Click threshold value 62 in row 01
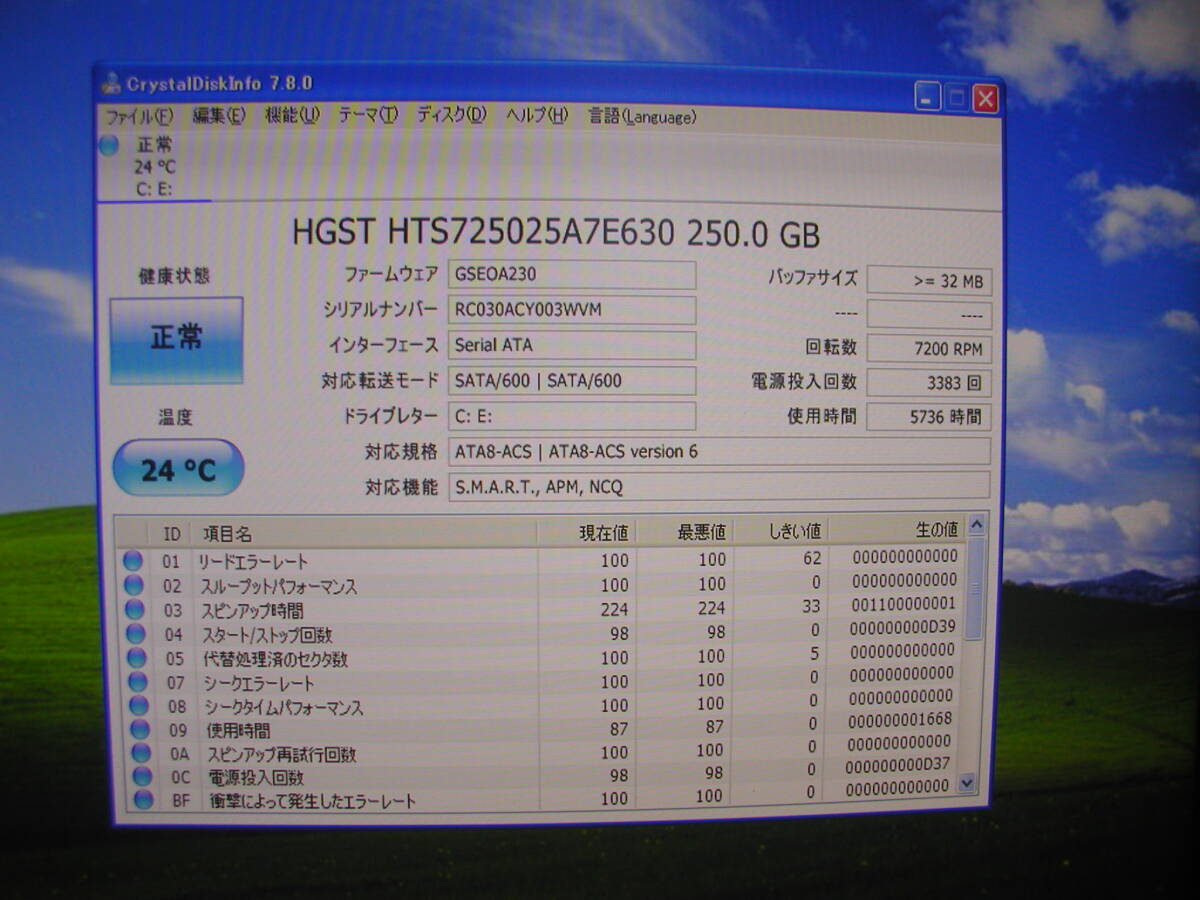 coord(812,558)
